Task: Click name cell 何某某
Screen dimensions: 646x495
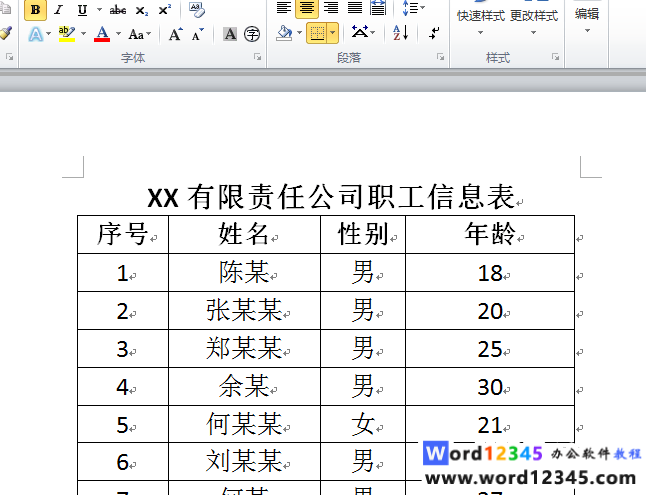Action: [244, 424]
